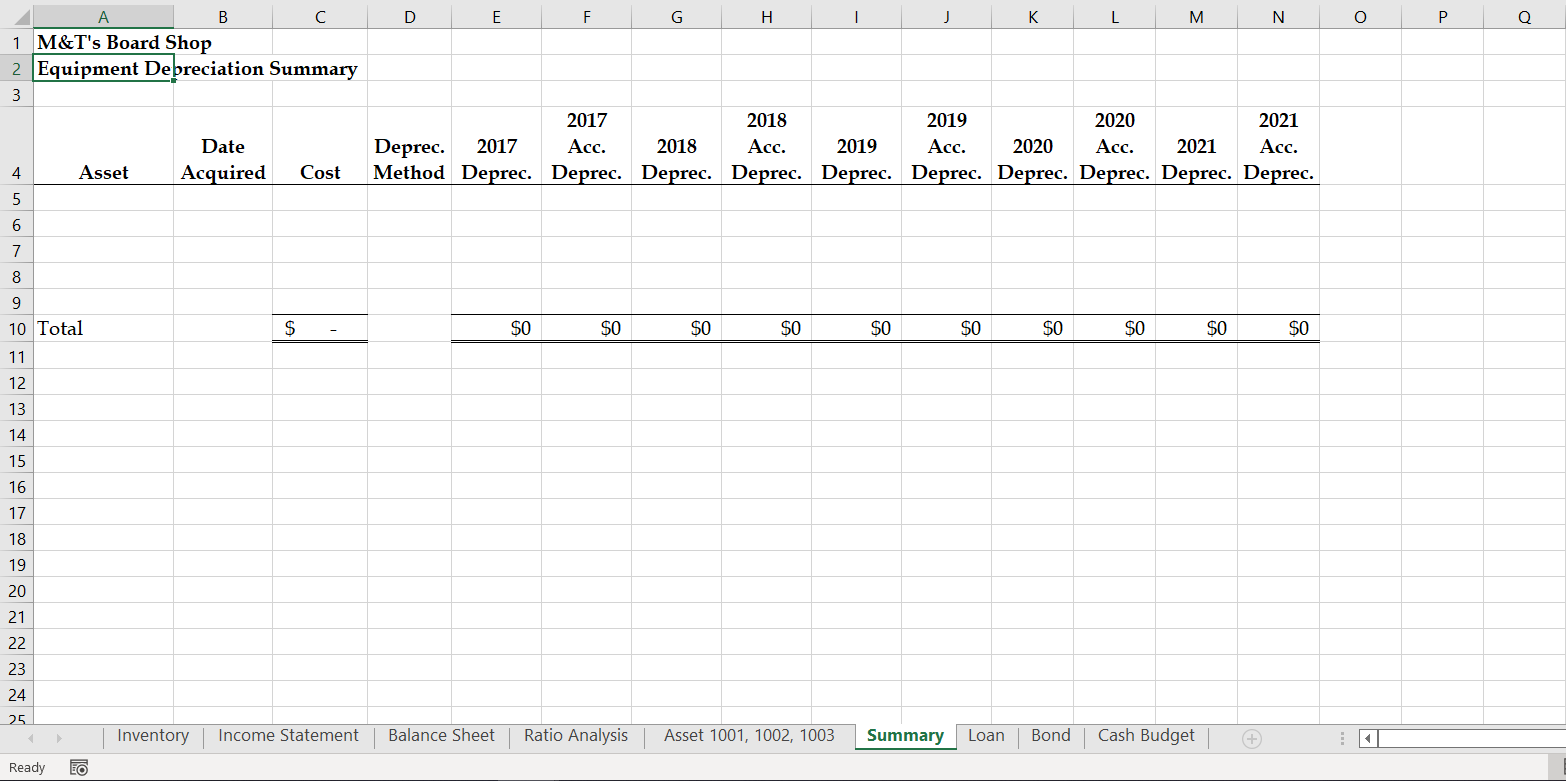Select the Summary sheet tab
This screenshot has height=781, width=1566.
tap(905, 736)
